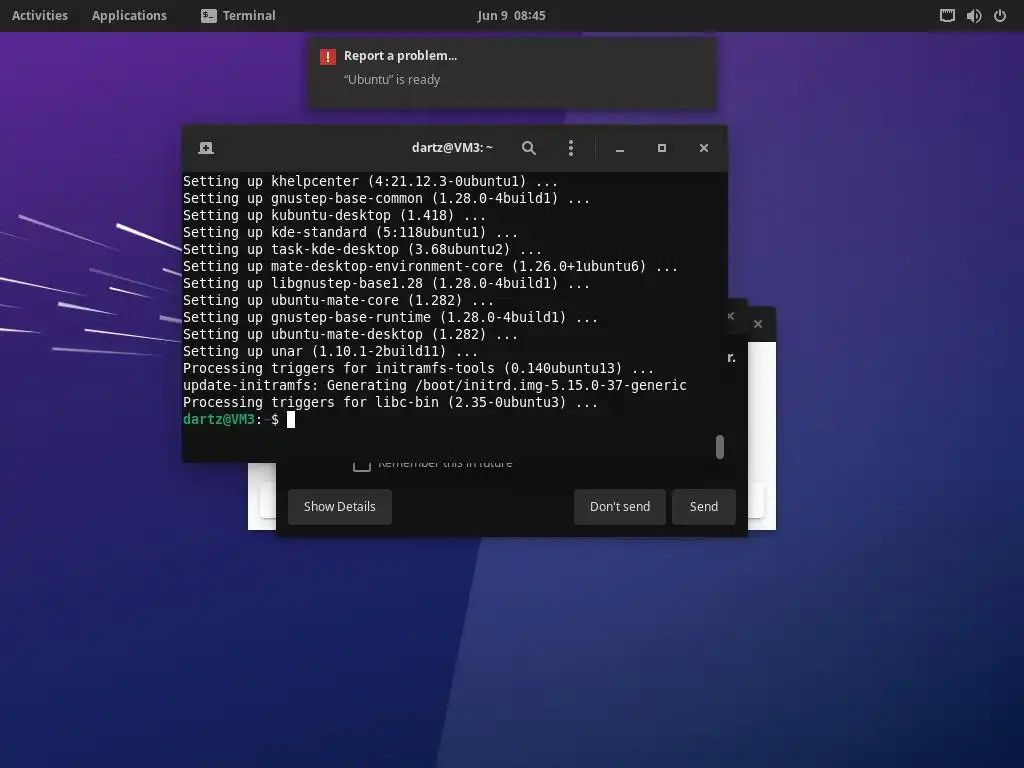Viewport: 1024px width, 768px height.
Task: Click Processing triggers for libc-bin line
Action: click(391, 402)
